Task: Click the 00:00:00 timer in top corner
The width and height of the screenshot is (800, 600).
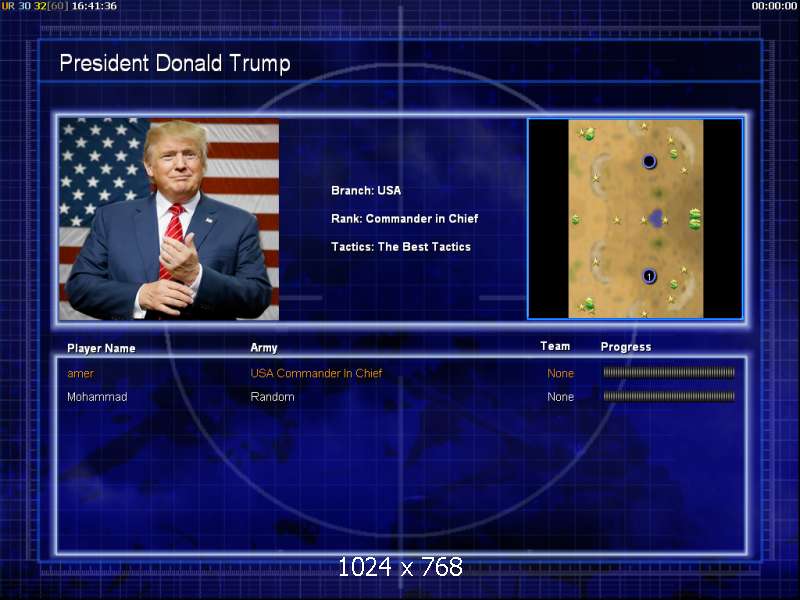Action: coord(774,6)
